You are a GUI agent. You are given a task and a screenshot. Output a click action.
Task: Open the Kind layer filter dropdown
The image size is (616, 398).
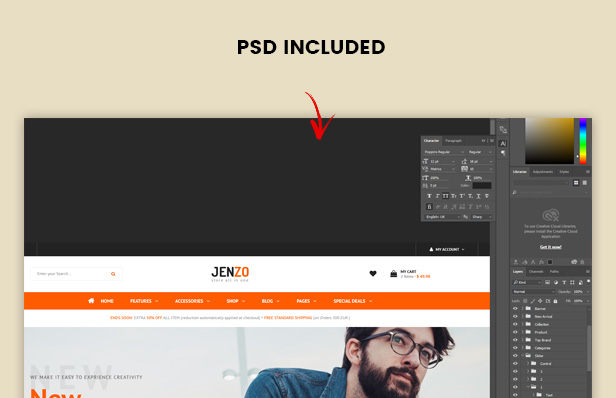(x=527, y=282)
